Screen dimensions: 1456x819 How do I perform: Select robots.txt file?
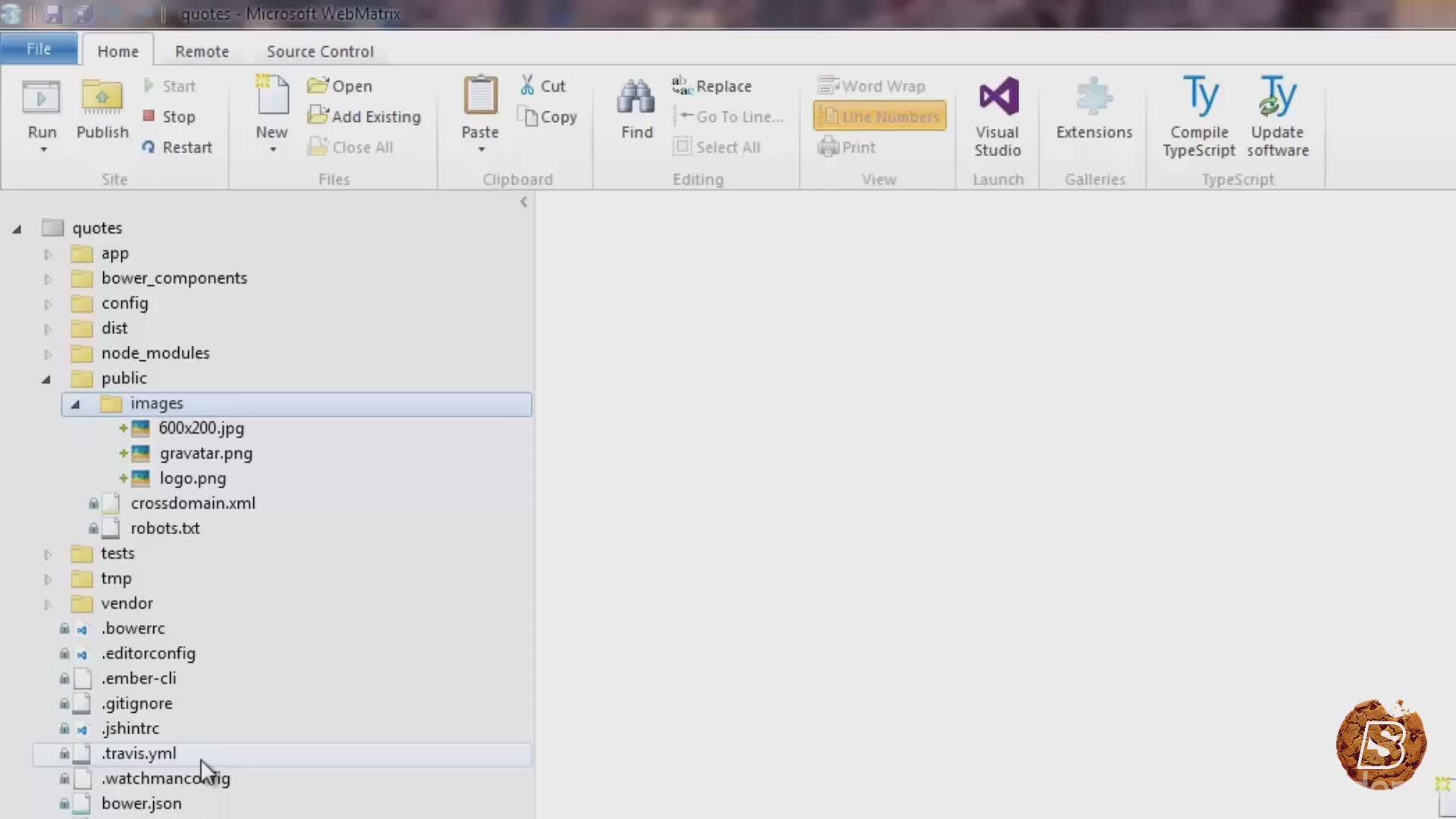click(x=165, y=529)
